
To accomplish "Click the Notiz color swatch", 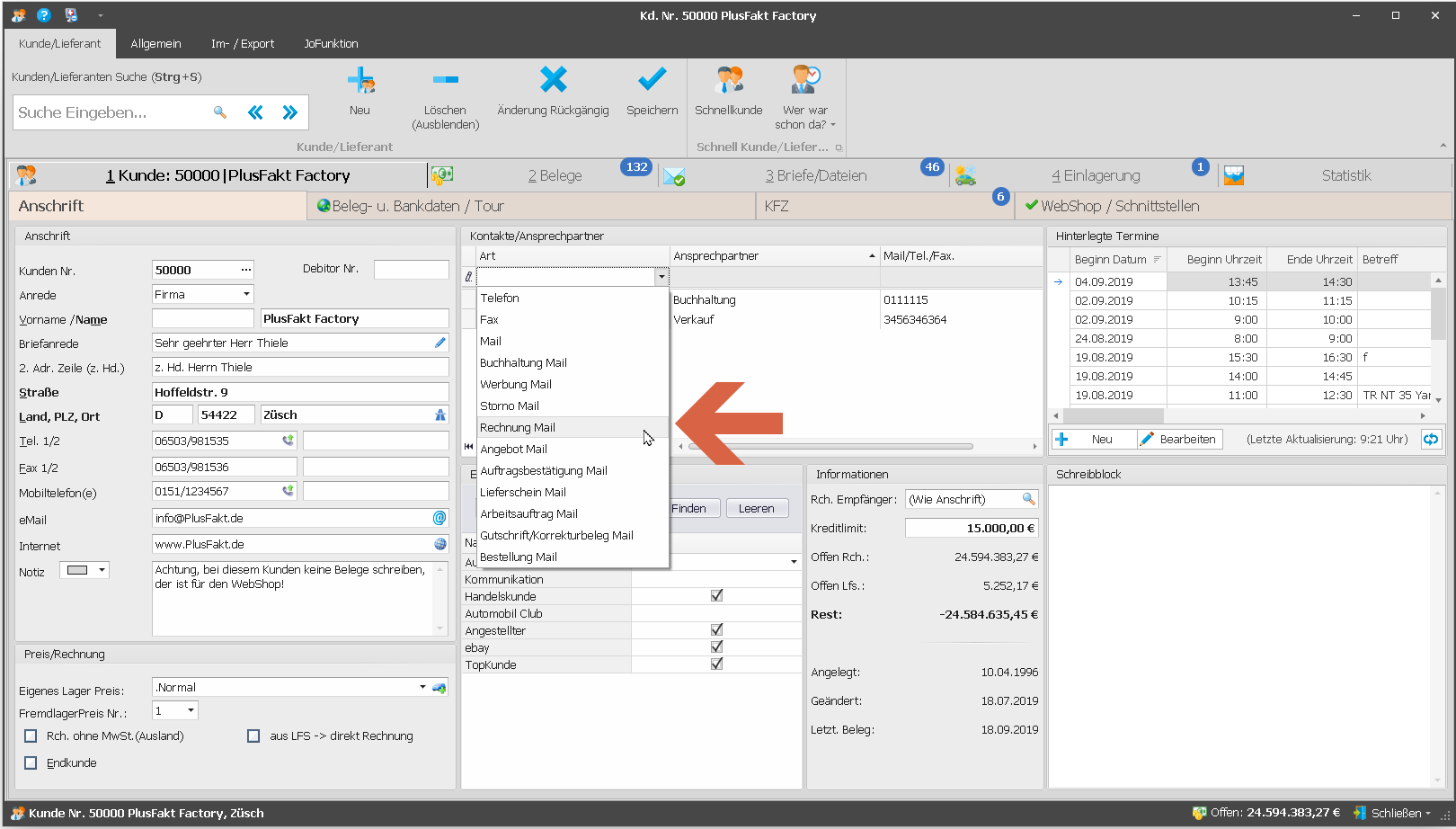I will pyautogui.click(x=77, y=570).
